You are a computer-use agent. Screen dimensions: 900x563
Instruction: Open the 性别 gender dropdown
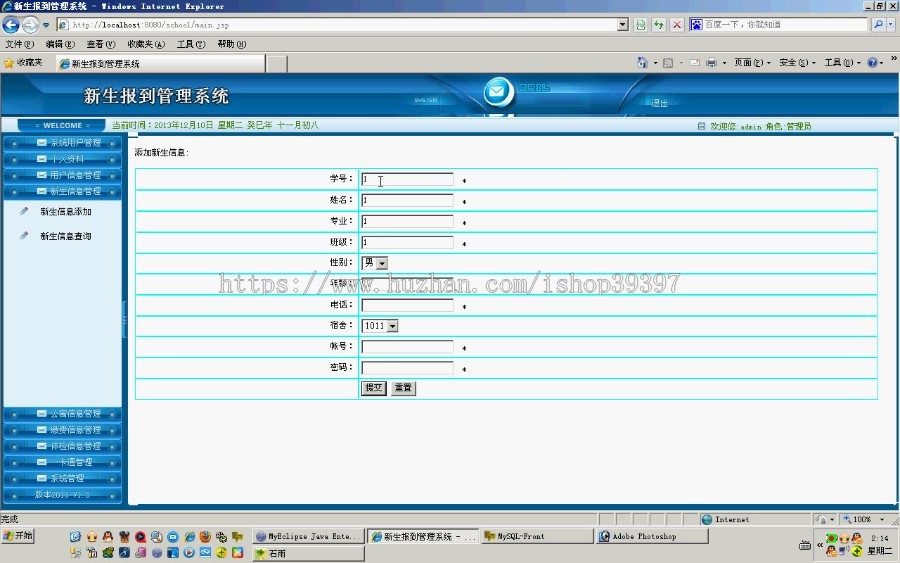click(374, 263)
